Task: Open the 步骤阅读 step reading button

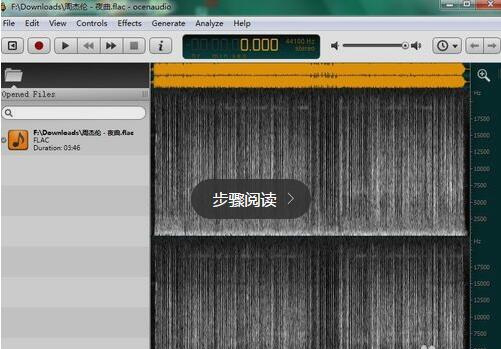Action: tap(251, 199)
